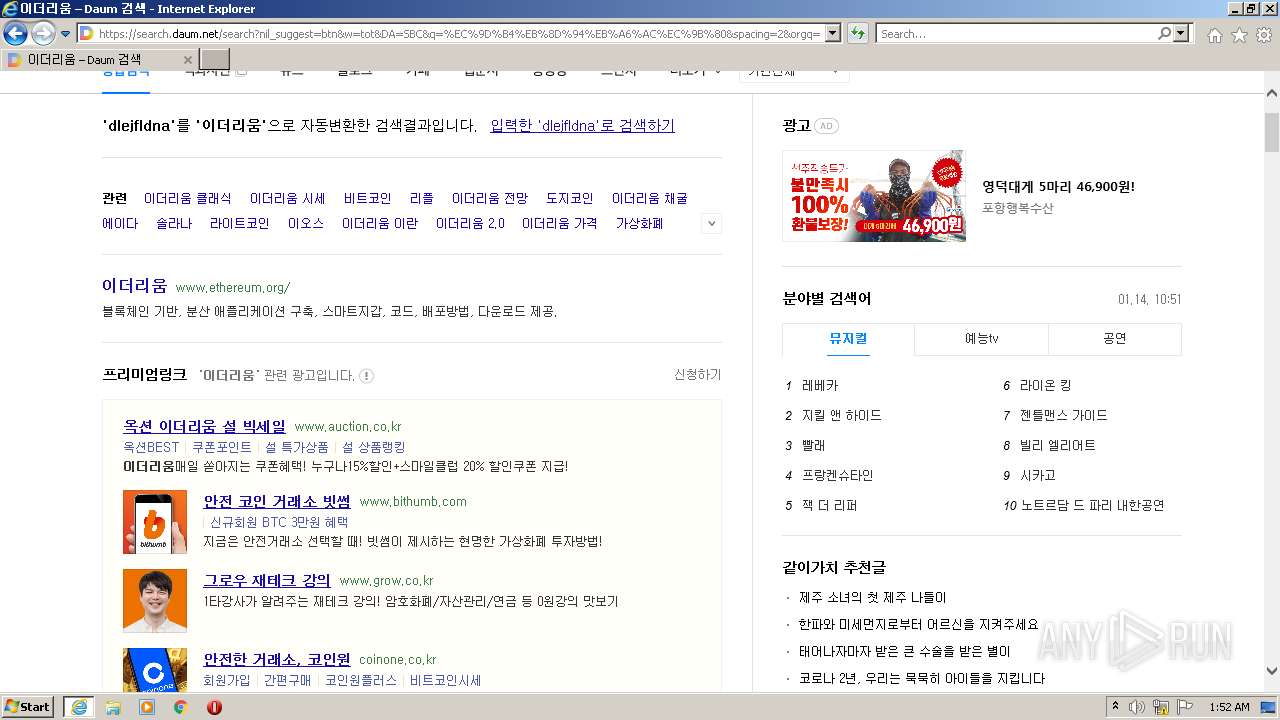Focus the IE Search box

click(1016, 34)
